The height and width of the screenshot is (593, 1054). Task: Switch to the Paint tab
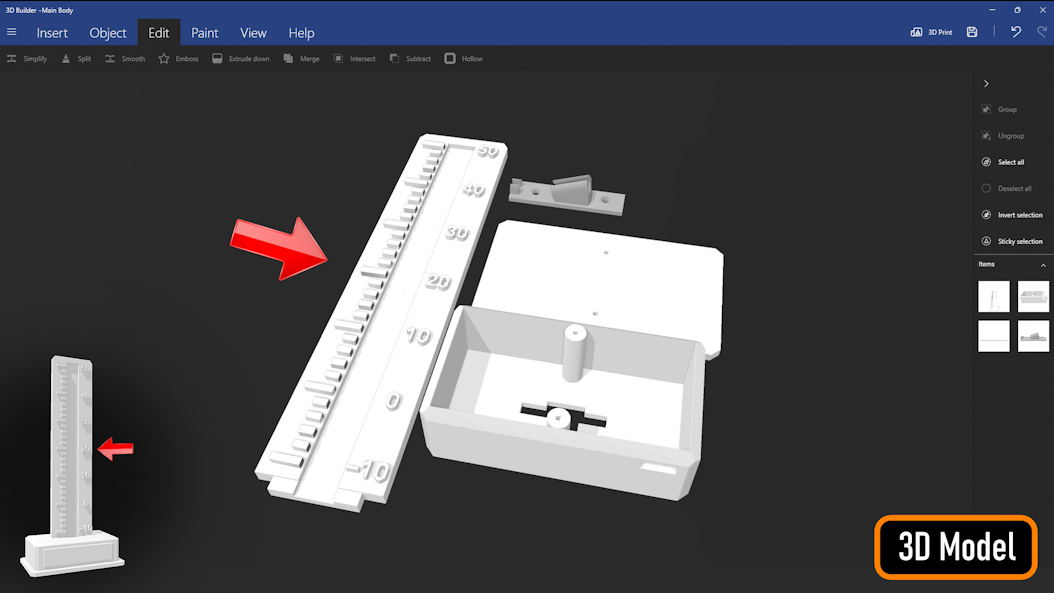(205, 33)
